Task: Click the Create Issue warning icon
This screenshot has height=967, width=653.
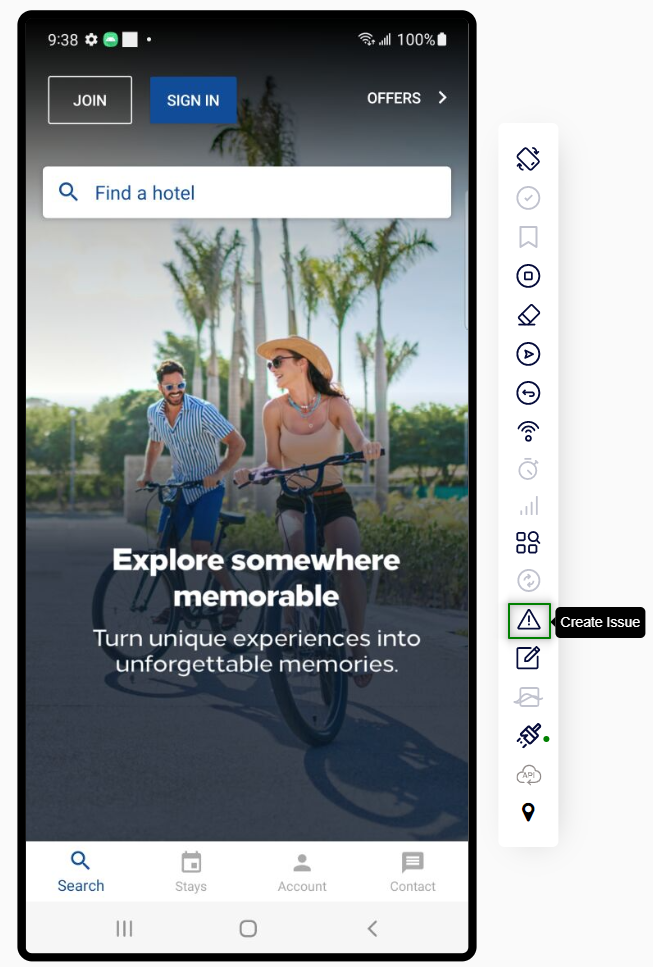Action: tap(528, 620)
